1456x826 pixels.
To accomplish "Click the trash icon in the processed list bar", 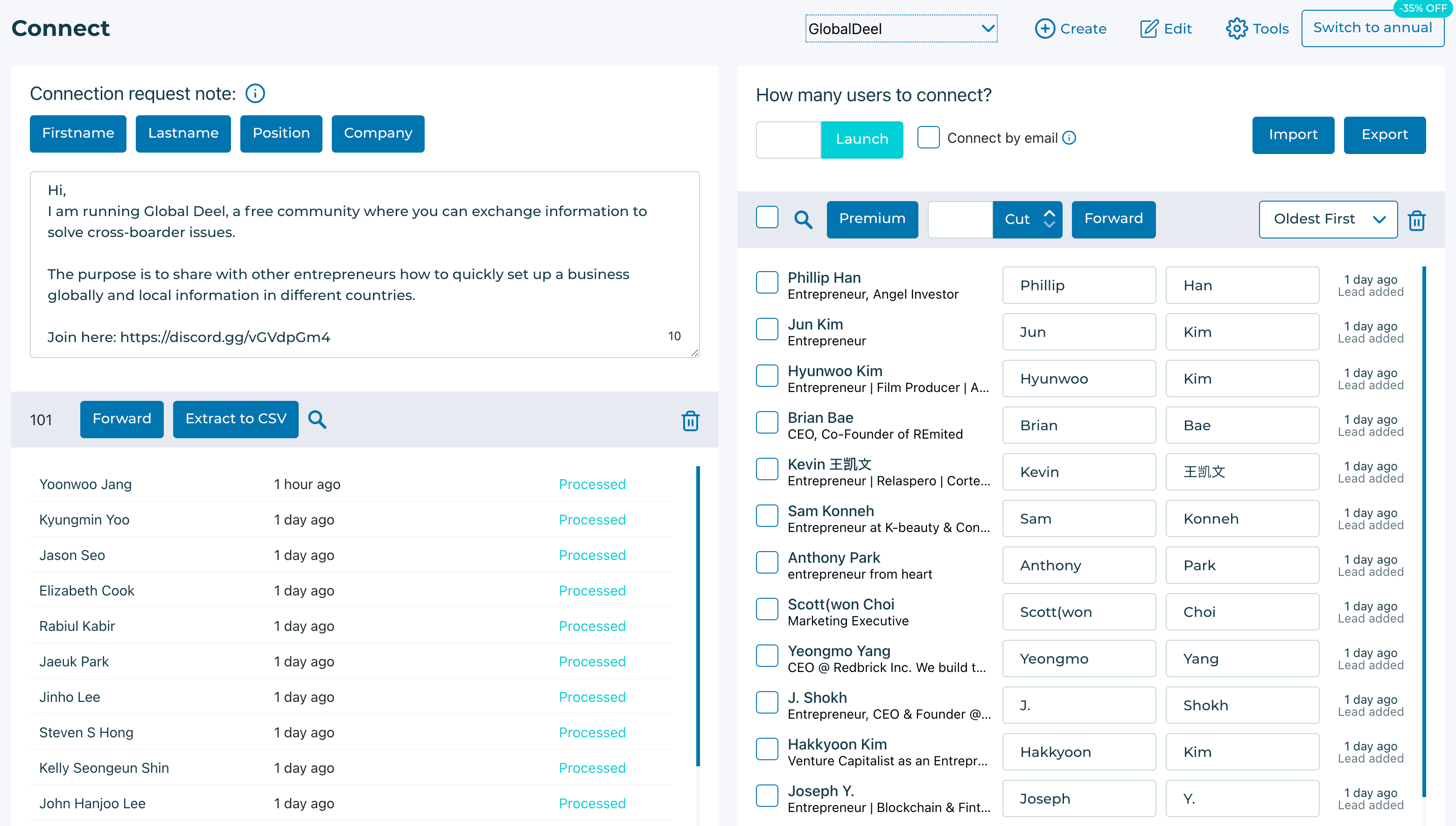I will coord(690,421).
